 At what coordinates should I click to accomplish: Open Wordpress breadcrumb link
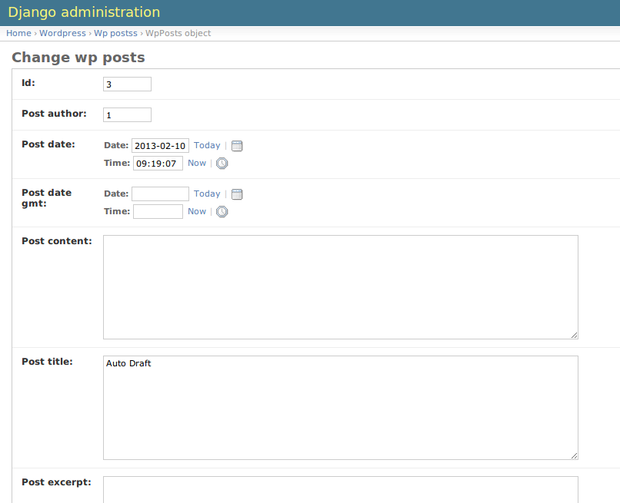[x=62, y=33]
